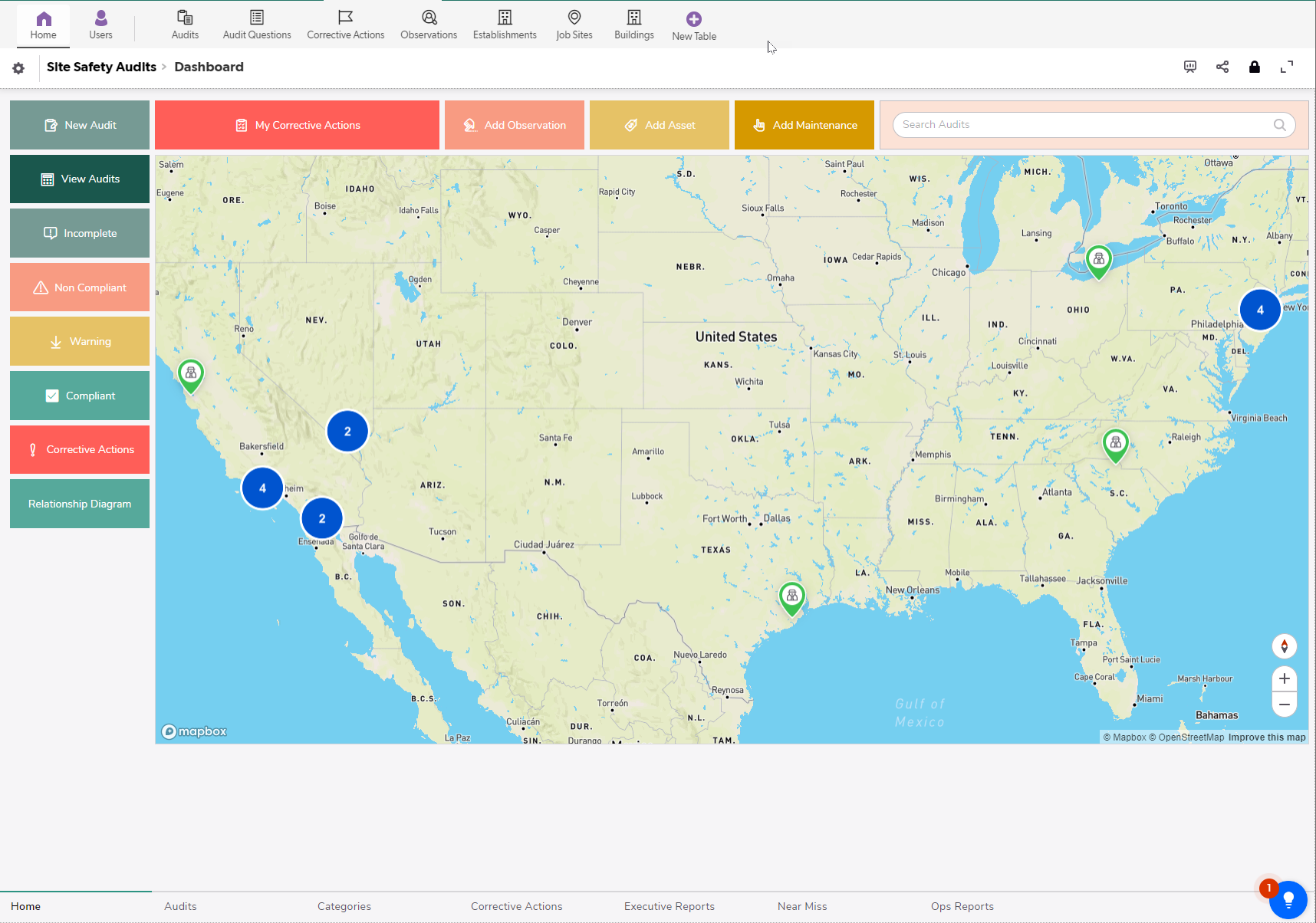This screenshot has height=923, width=1316.
Task: Start a New Audit
Action: pyautogui.click(x=79, y=125)
